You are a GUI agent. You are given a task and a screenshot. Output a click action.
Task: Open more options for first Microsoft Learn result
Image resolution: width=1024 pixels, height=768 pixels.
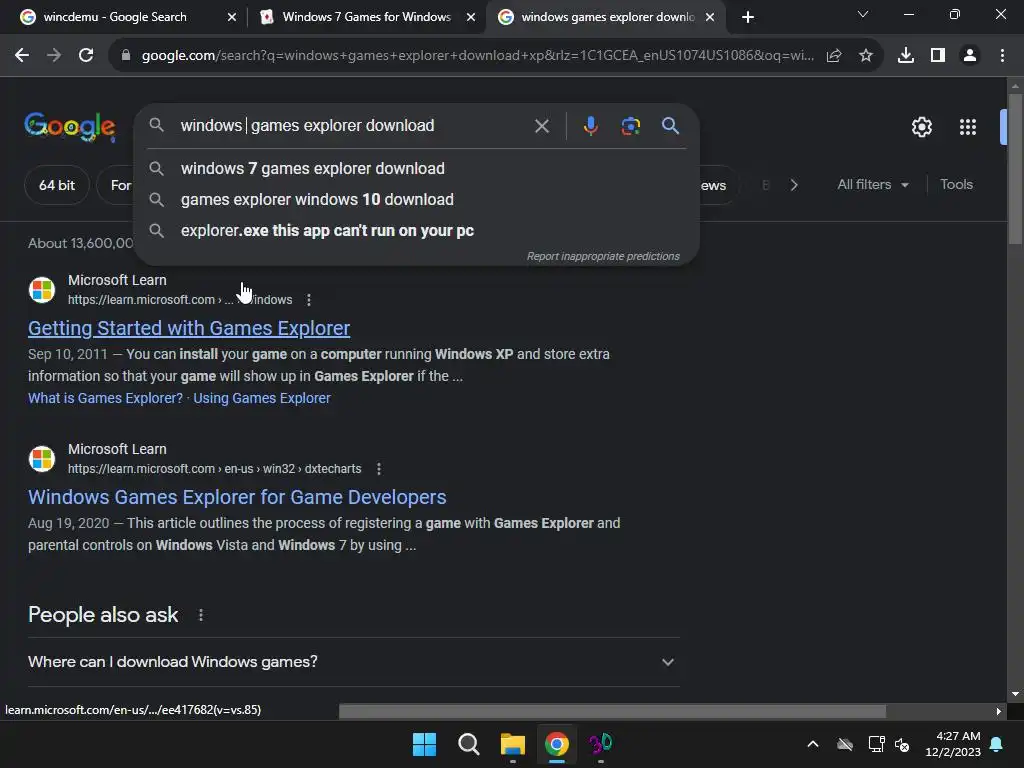309,300
